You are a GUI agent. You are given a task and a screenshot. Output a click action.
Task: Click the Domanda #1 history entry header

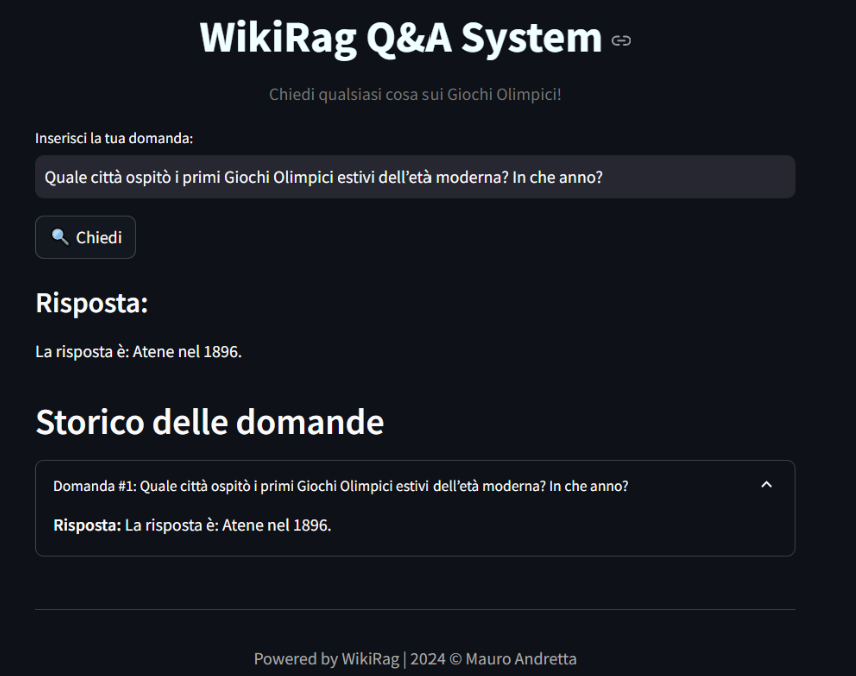tap(340, 485)
